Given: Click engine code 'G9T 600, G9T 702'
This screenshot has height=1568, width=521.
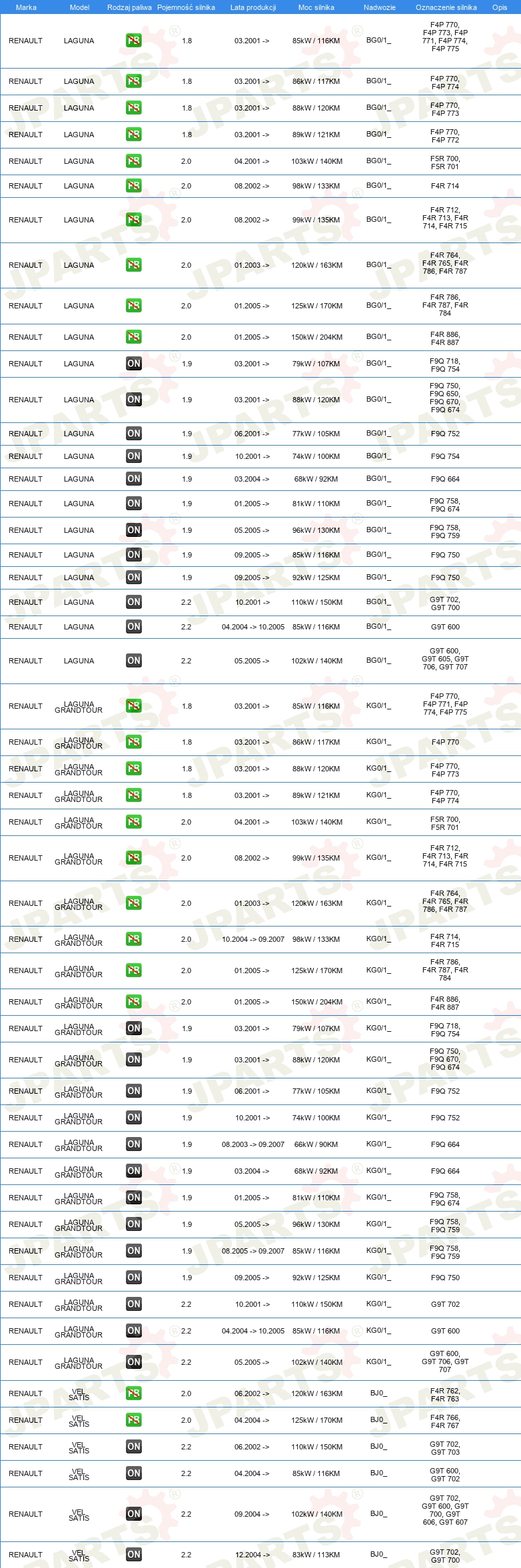Looking at the screenshot, I should coord(445,1474).
